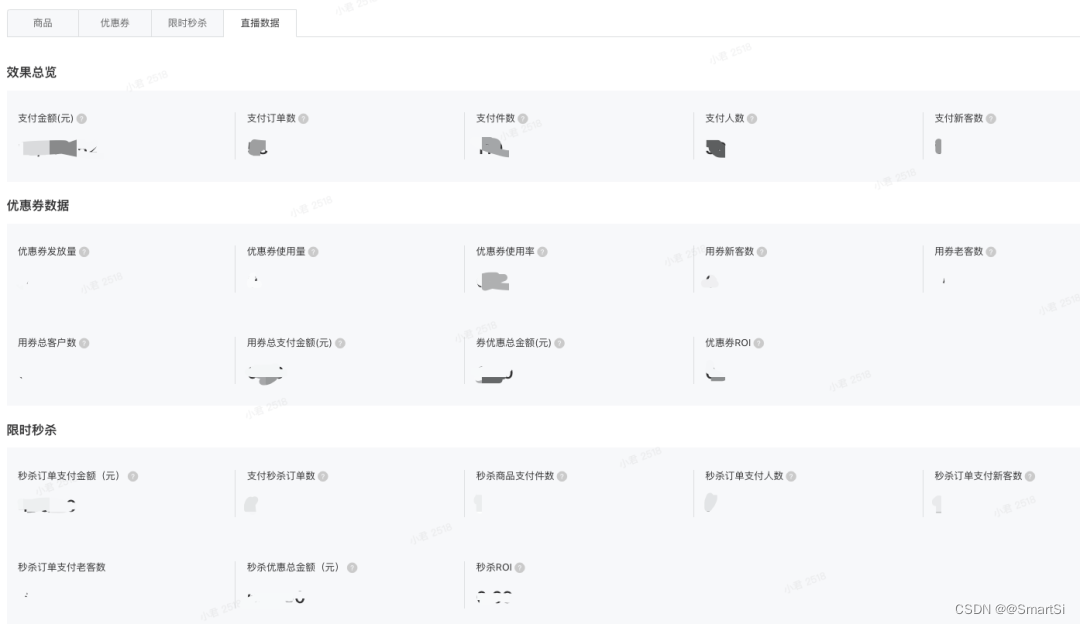Select the 限时秒杀 tab
This screenshot has width=1080, height=624.
coord(187,22)
